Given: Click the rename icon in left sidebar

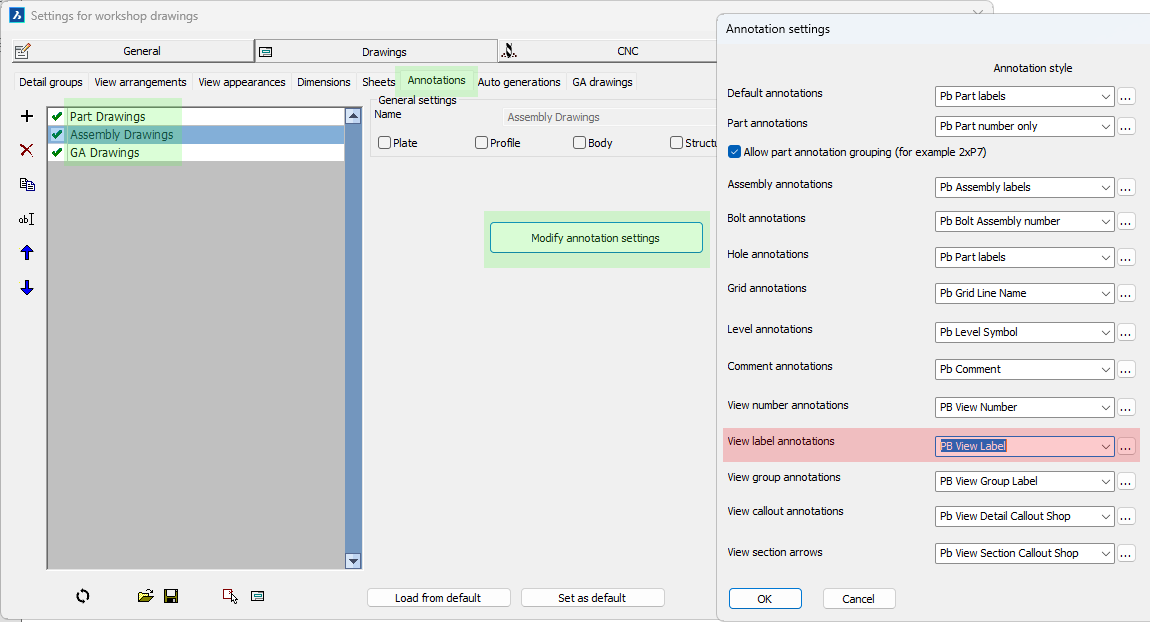Looking at the screenshot, I should [x=27, y=219].
